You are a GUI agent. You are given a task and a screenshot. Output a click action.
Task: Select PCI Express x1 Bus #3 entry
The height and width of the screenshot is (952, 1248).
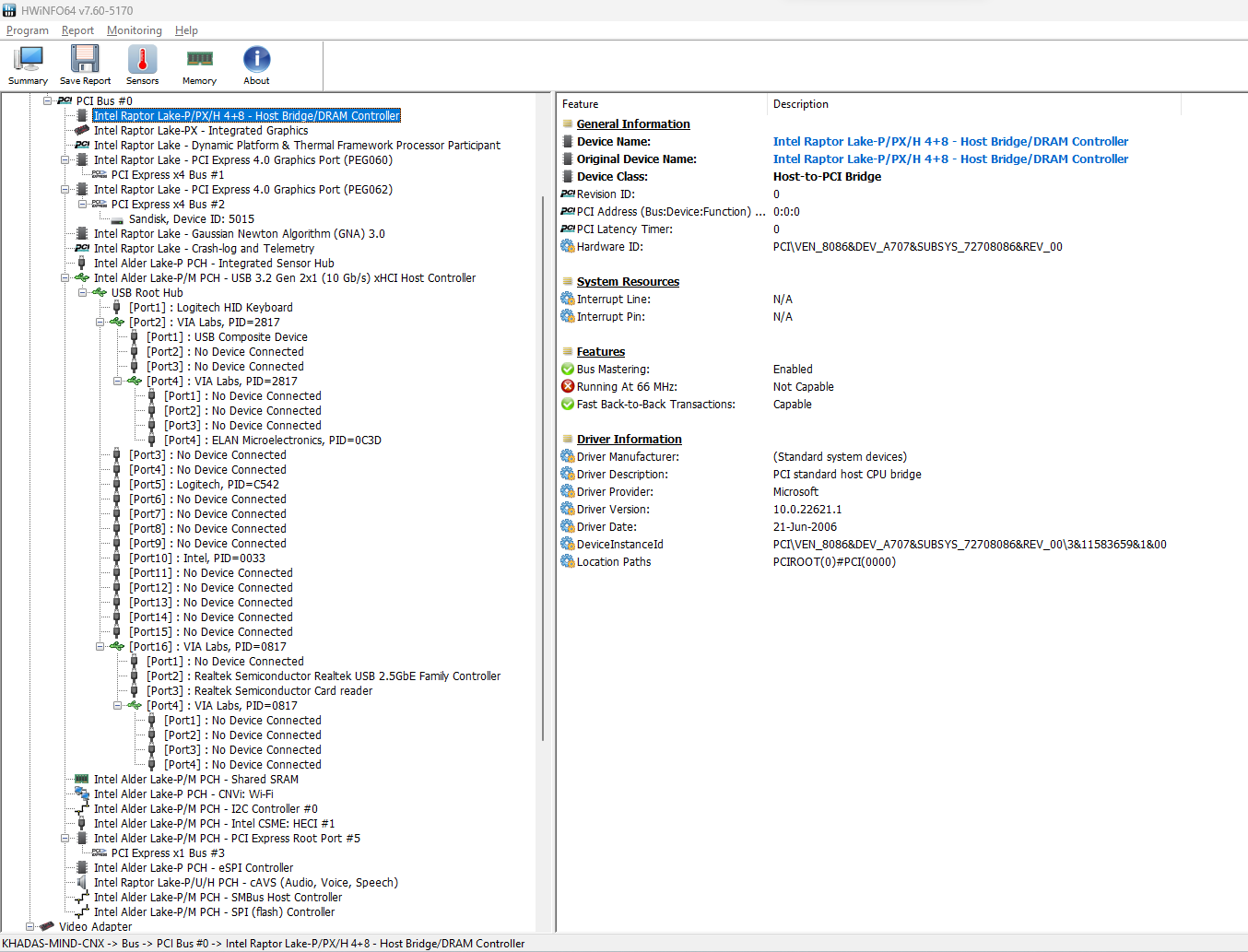168,853
